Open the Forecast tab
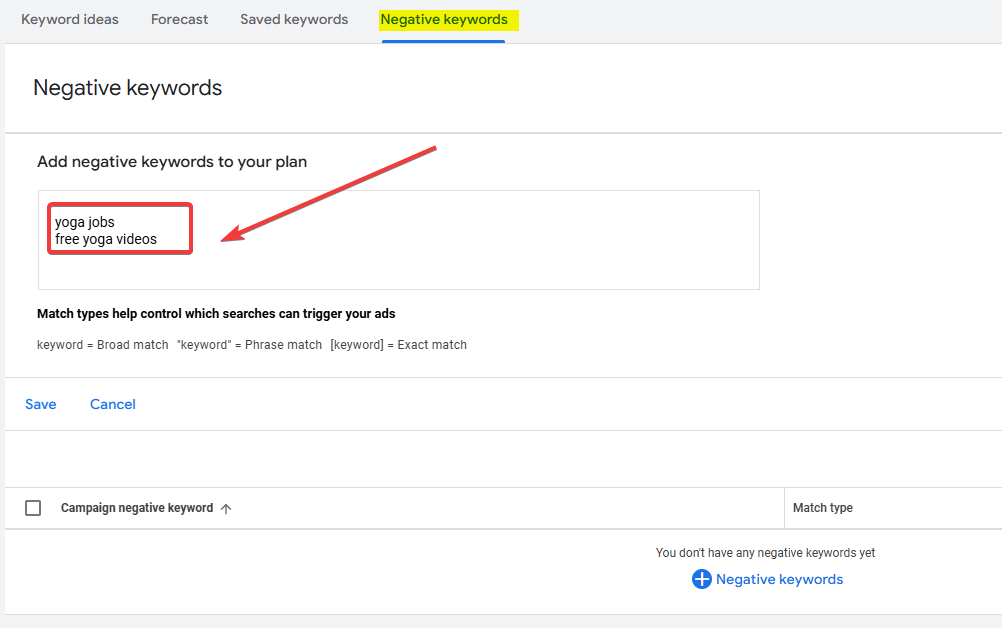1002x628 pixels. (179, 19)
